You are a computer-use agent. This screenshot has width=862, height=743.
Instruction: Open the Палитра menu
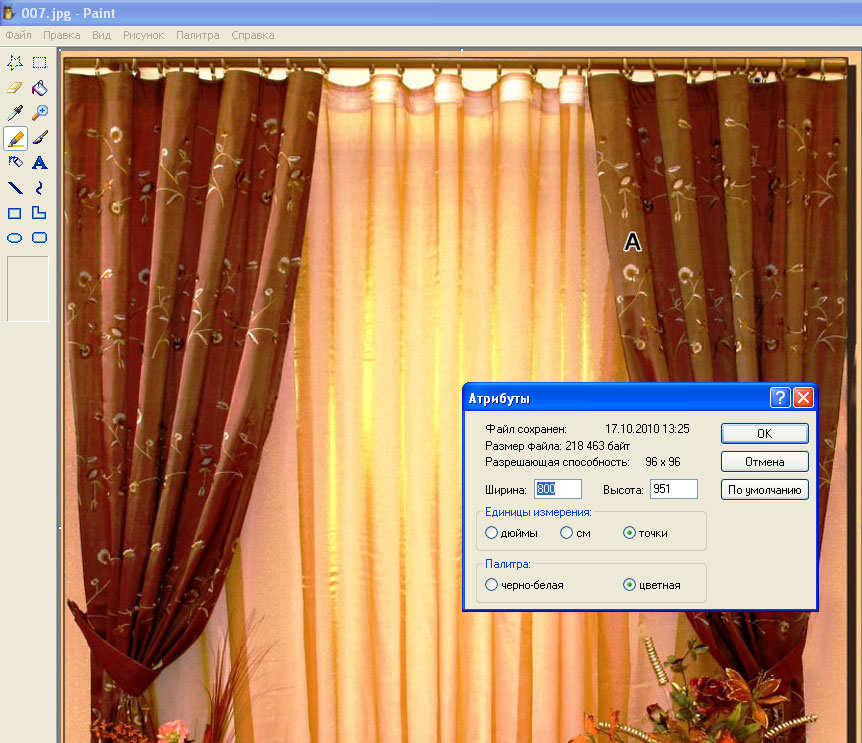coord(197,34)
